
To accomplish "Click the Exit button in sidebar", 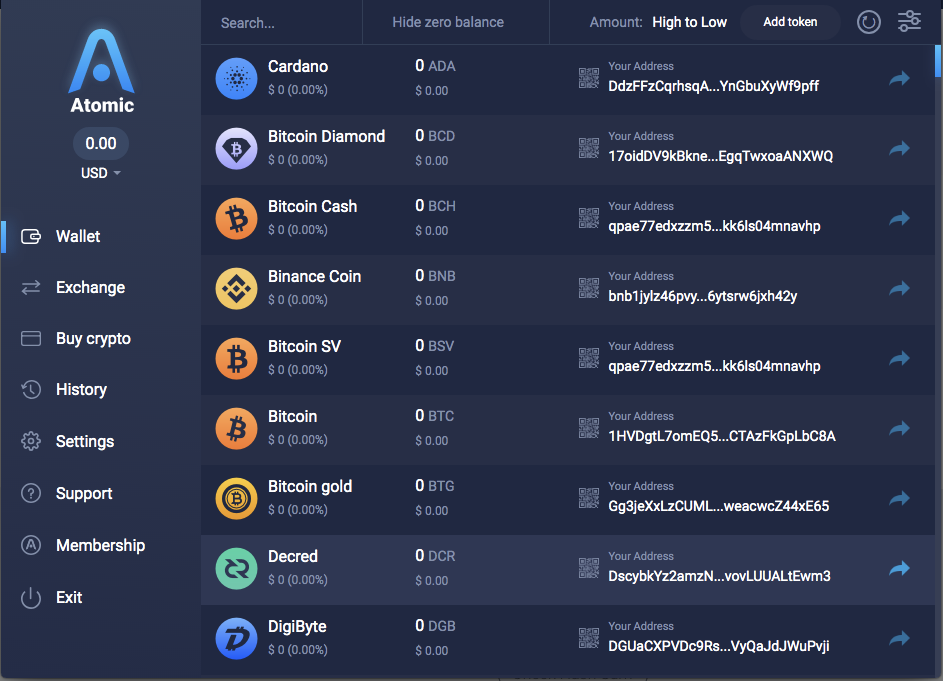I will coord(69,597).
